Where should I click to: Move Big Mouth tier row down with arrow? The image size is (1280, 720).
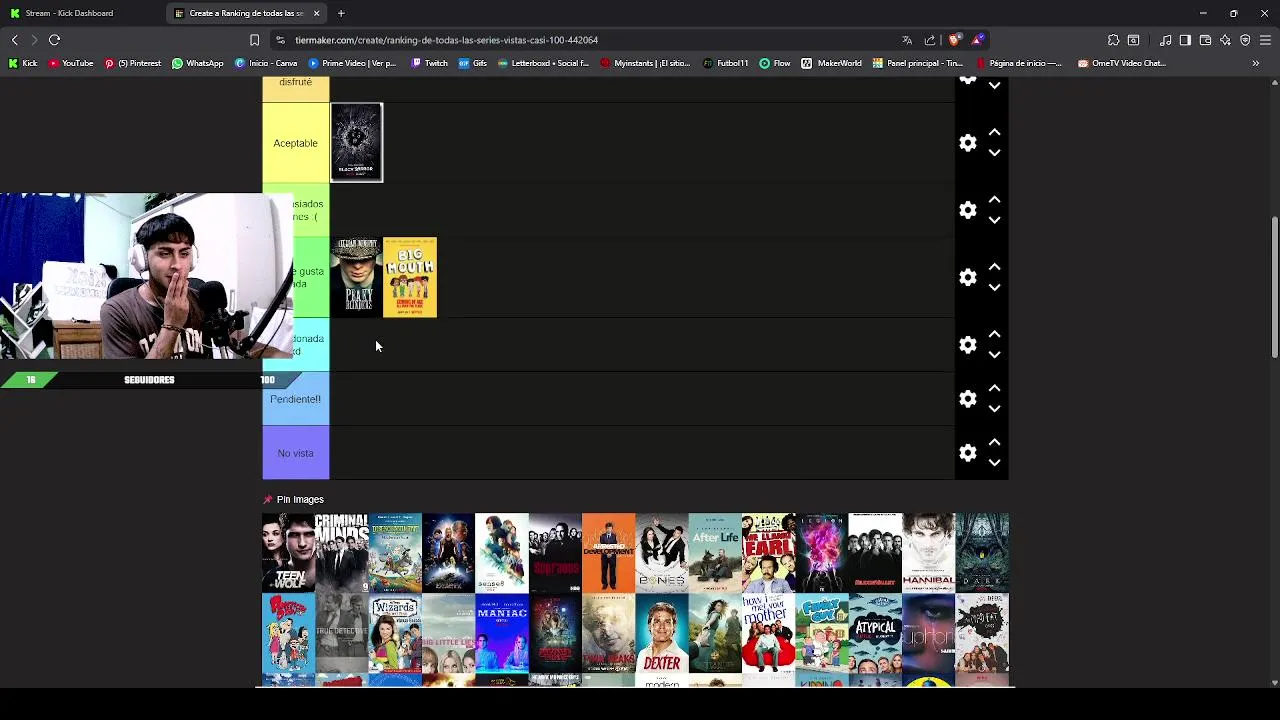click(994, 288)
